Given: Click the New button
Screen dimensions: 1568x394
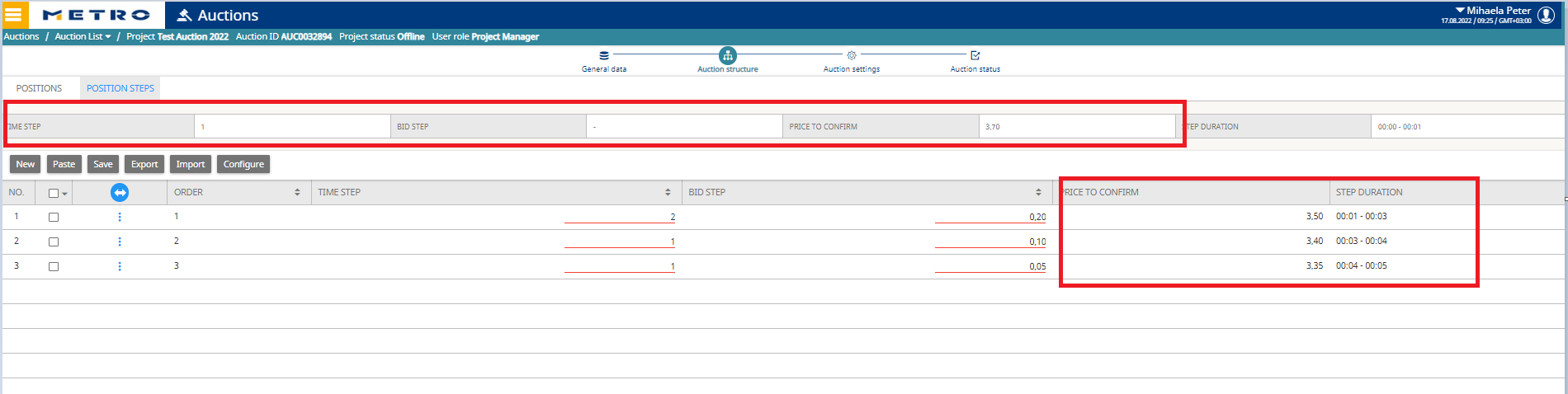Looking at the screenshot, I should (x=26, y=164).
